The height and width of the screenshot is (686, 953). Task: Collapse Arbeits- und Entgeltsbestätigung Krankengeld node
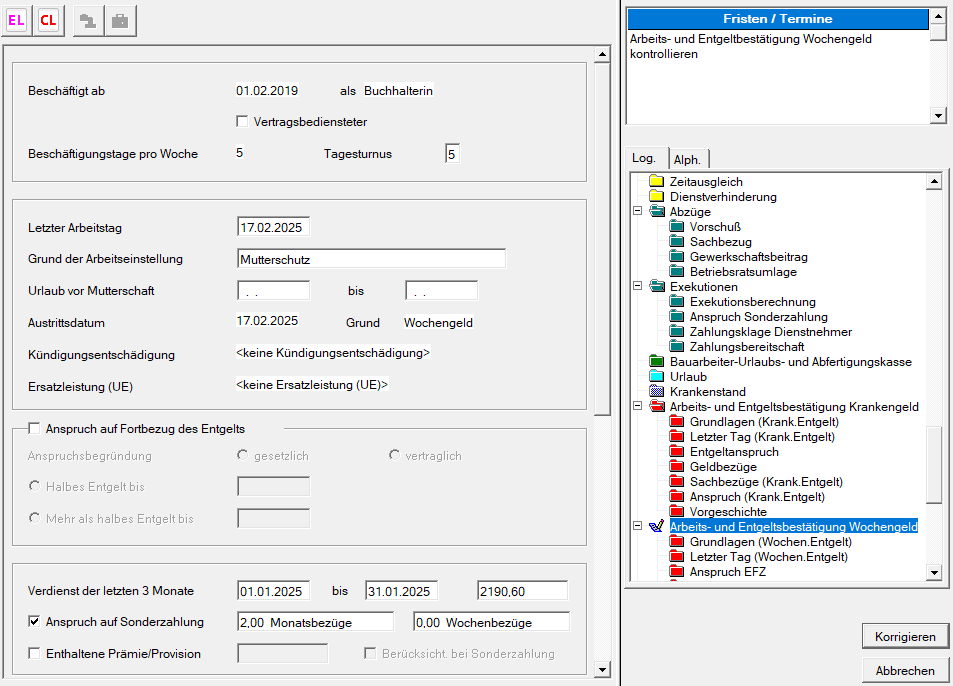coord(637,407)
